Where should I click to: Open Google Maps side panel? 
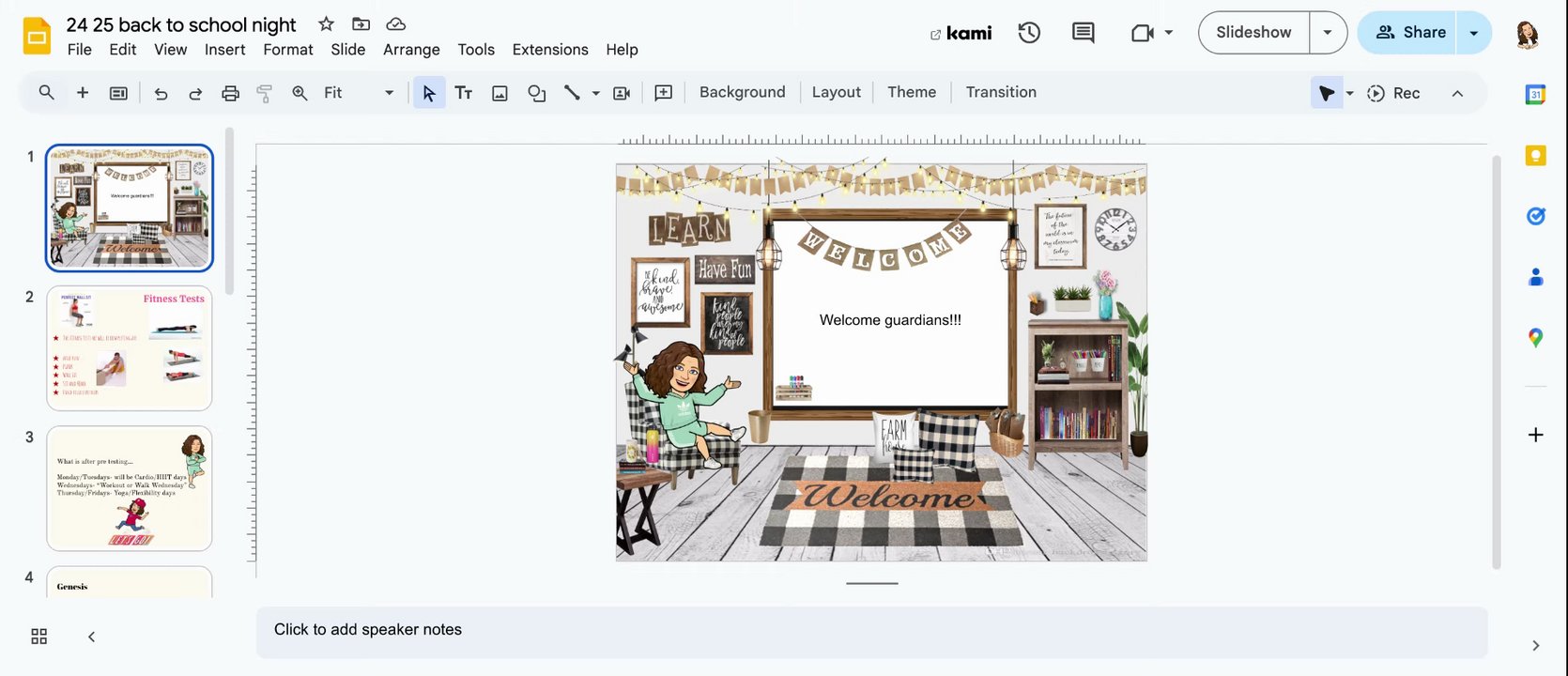click(x=1536, y=338)
